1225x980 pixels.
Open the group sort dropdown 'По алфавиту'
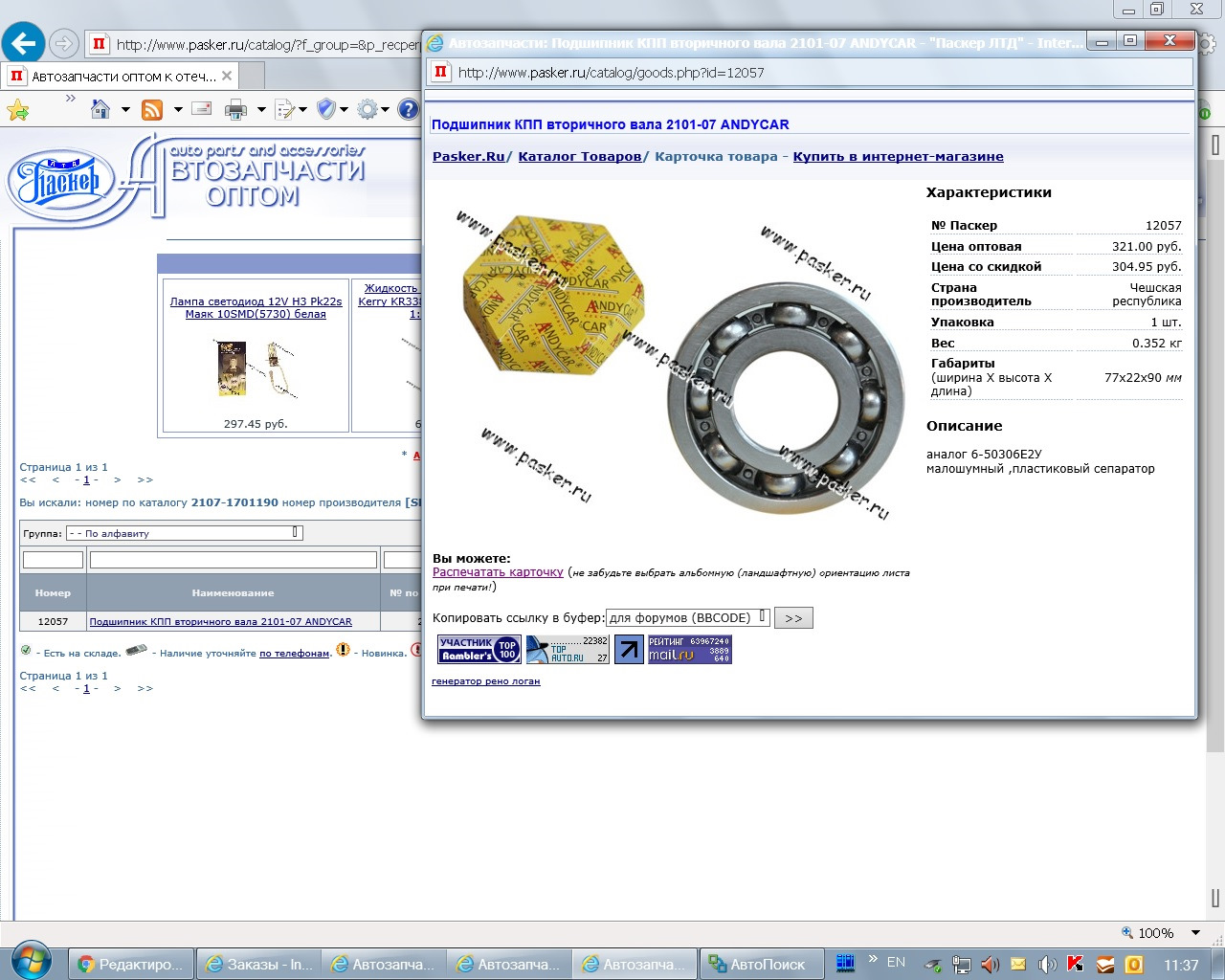coord(185,533)
